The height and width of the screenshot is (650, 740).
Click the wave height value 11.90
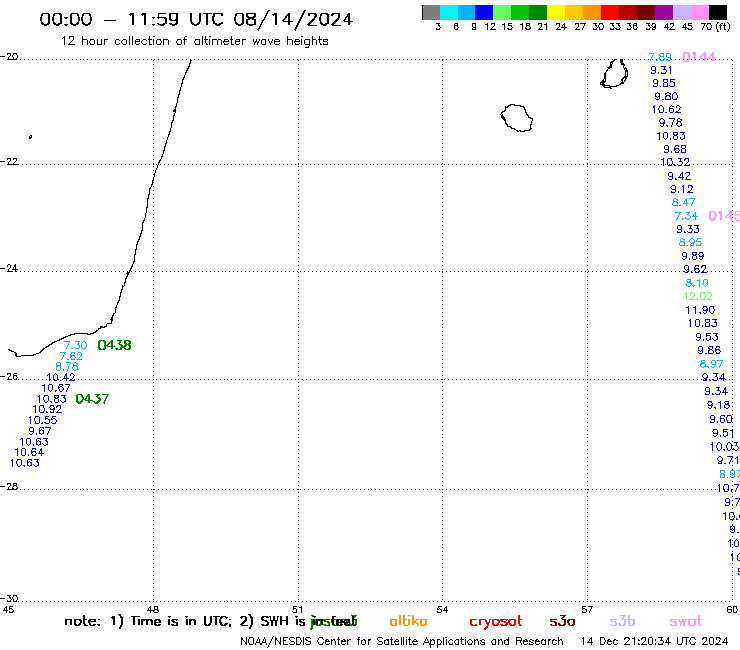(700, 310)
